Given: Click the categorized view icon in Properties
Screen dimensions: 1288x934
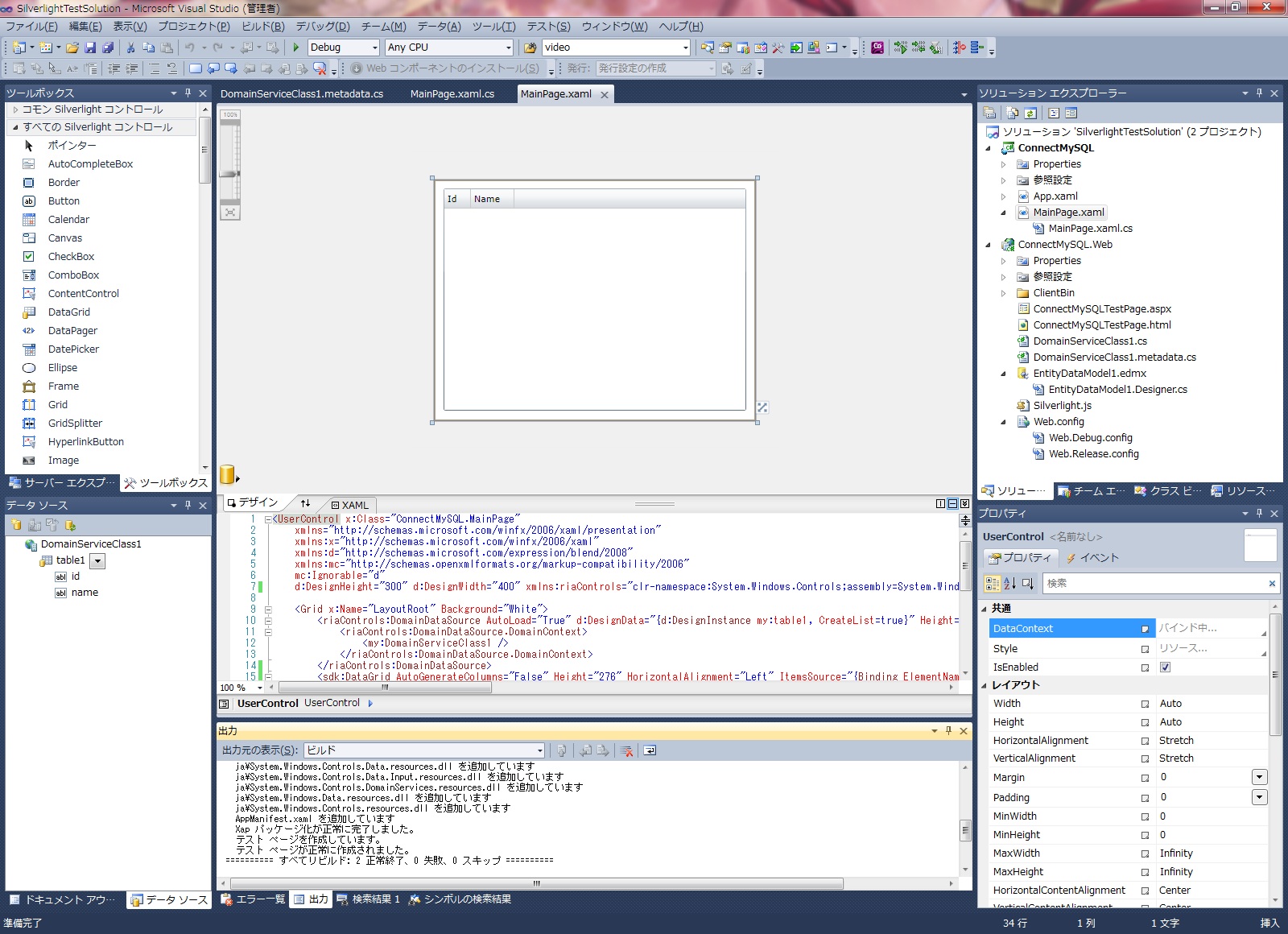Looking at the screenshot, I should tap(993, 583).
